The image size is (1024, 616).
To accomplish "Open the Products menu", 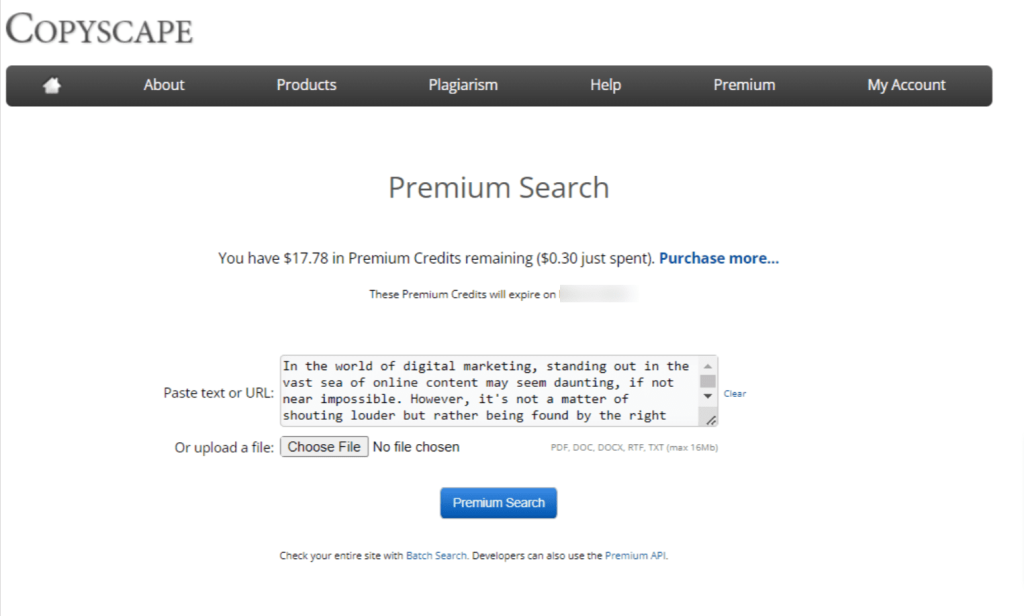I will point(306,85).
